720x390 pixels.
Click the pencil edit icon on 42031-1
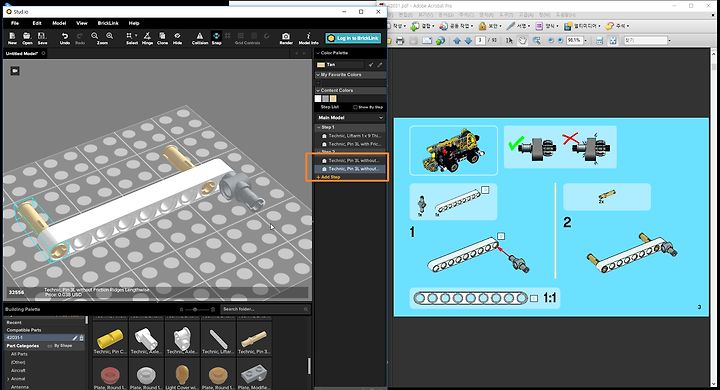point(75,338)
